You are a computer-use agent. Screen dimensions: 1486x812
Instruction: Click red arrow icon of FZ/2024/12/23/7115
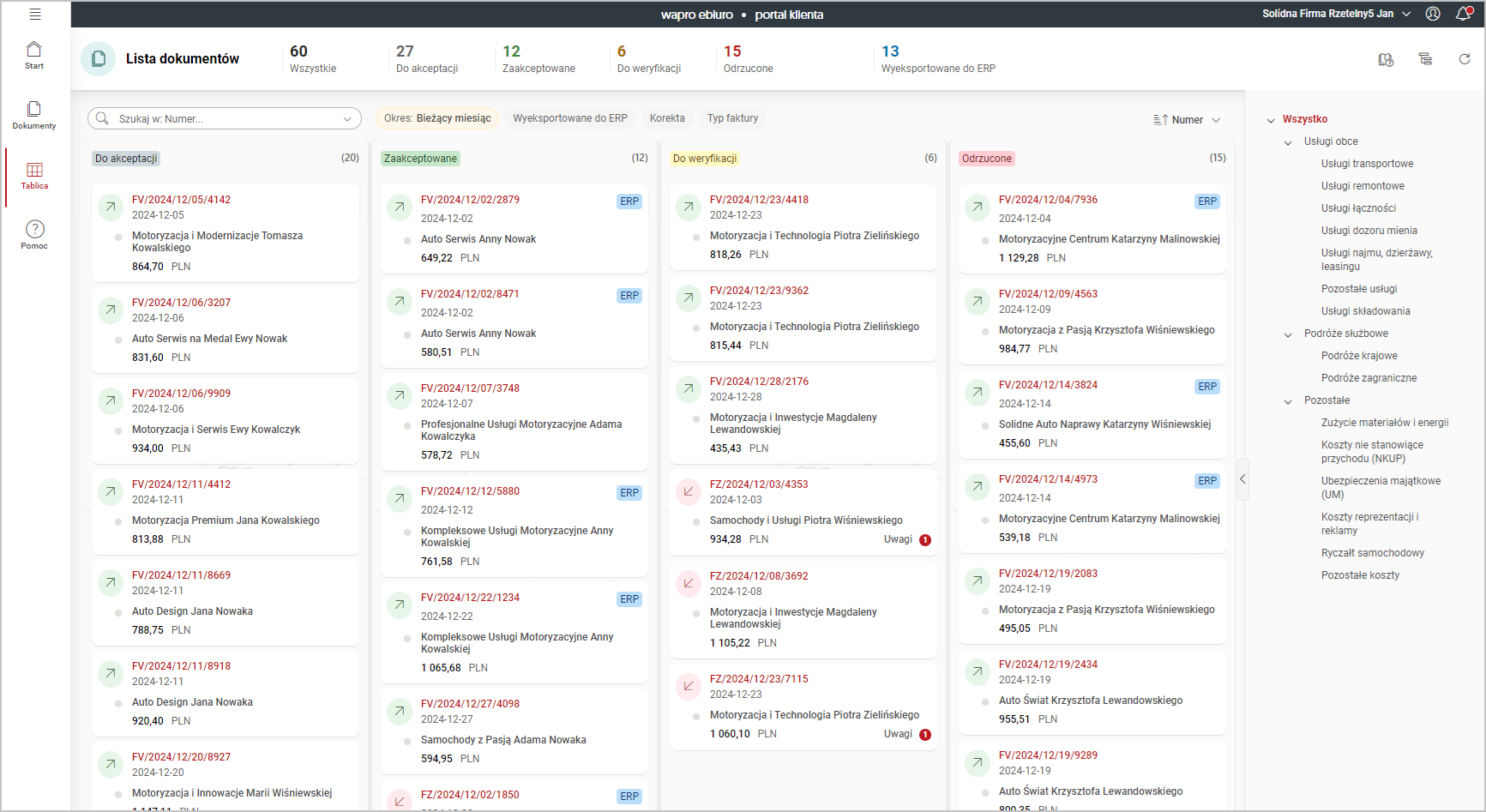click(689, 686)
